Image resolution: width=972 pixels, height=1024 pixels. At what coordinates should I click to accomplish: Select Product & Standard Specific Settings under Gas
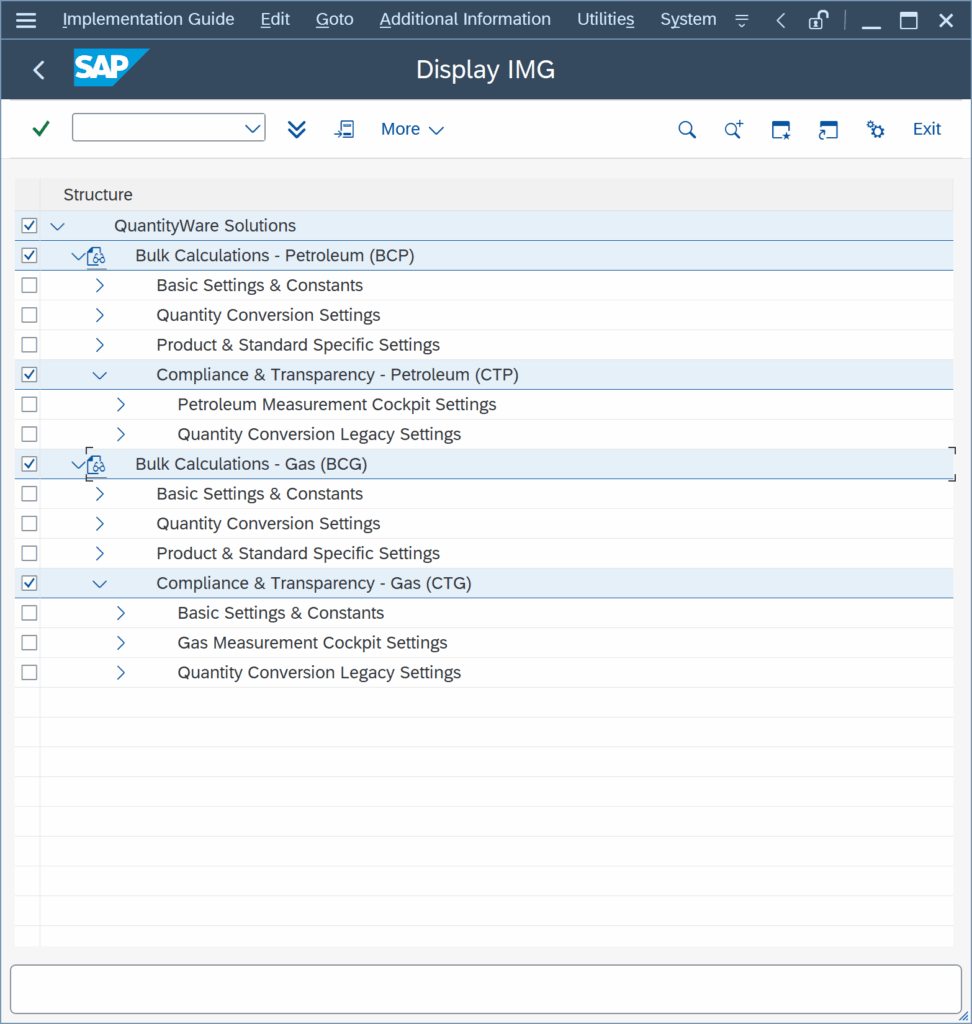[298, 554]
